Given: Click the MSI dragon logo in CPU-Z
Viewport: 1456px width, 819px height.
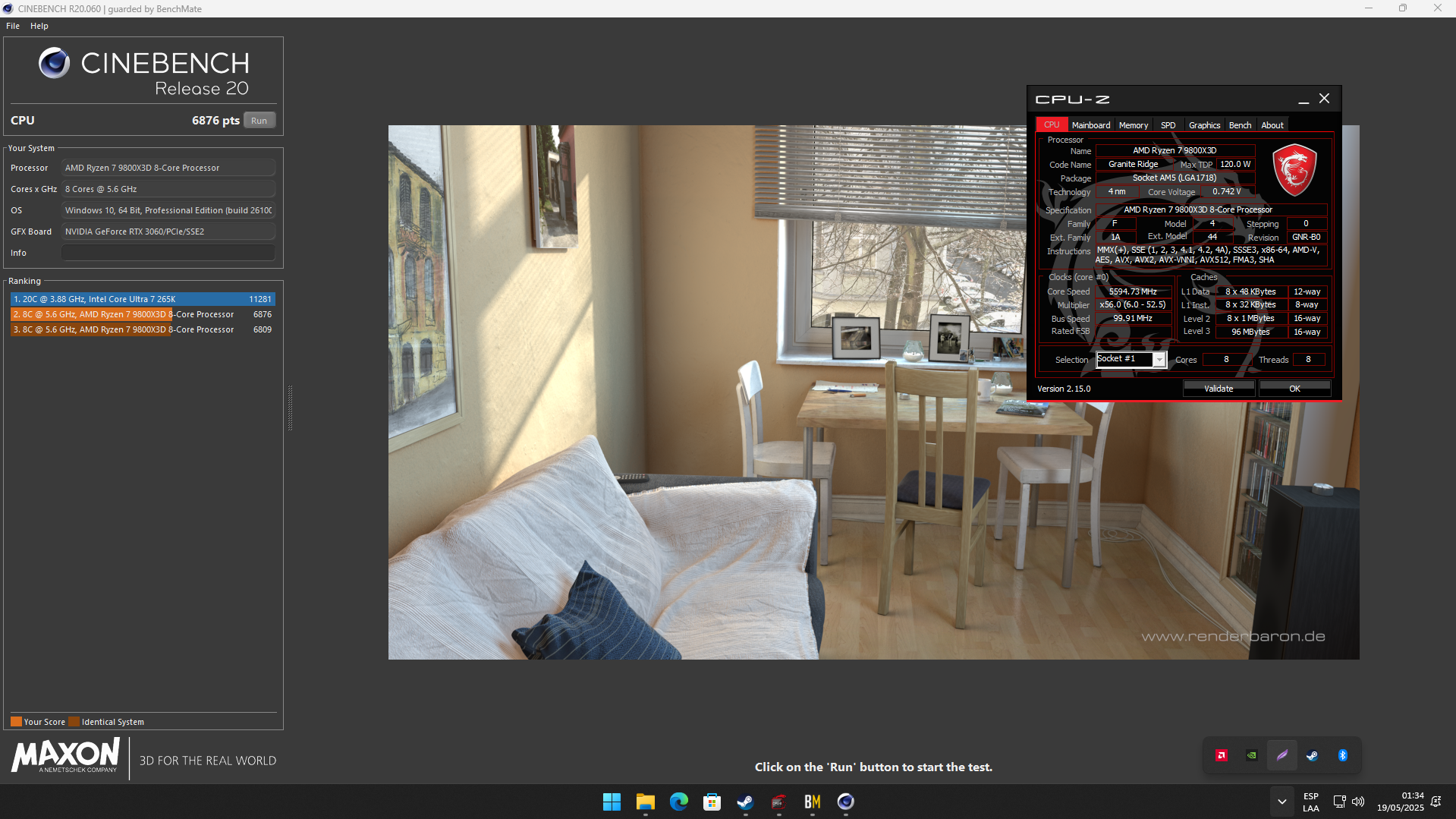Looking at the screenshot, I should coord(1294,169).
